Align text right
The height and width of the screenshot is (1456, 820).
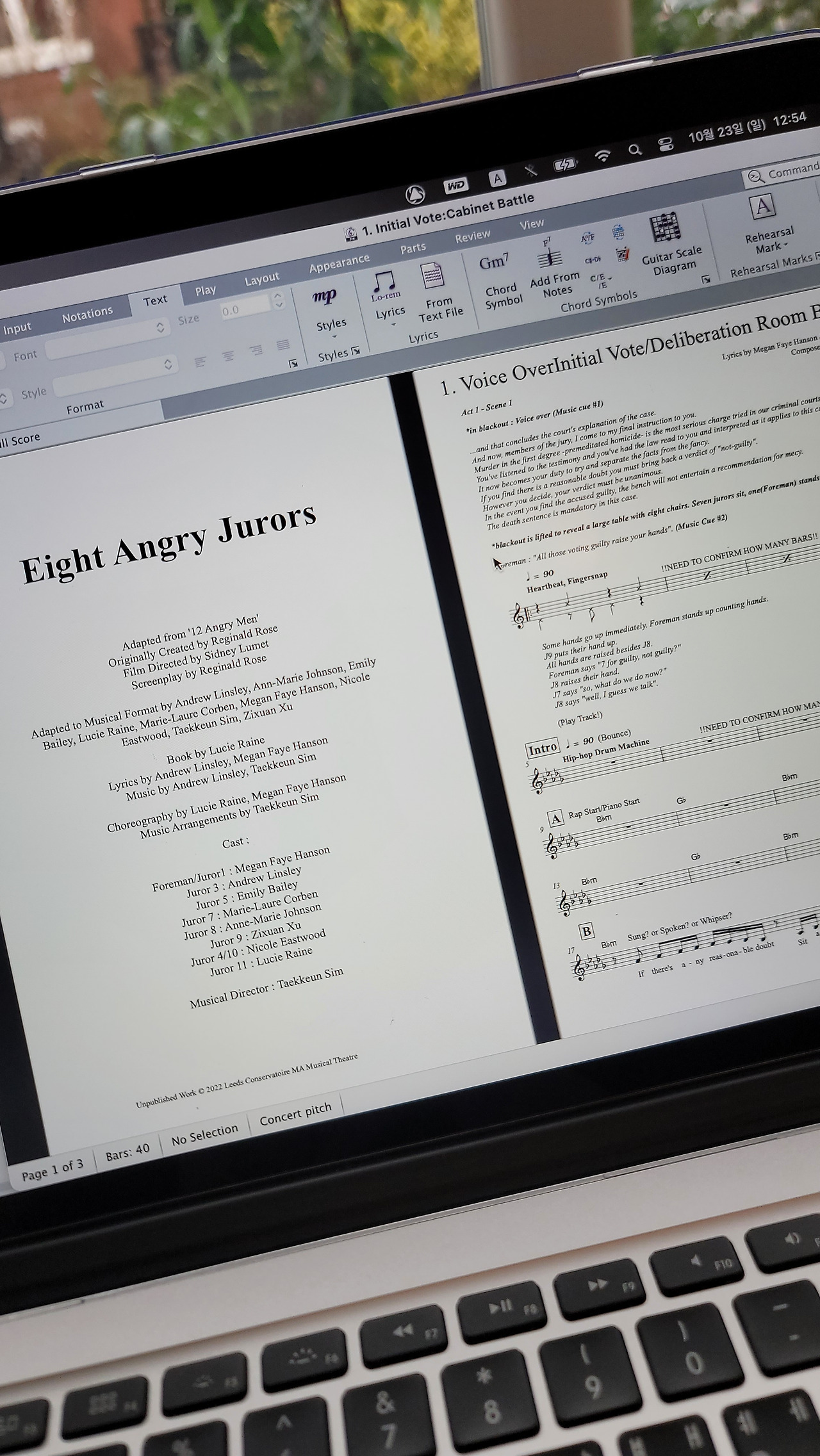256,350
